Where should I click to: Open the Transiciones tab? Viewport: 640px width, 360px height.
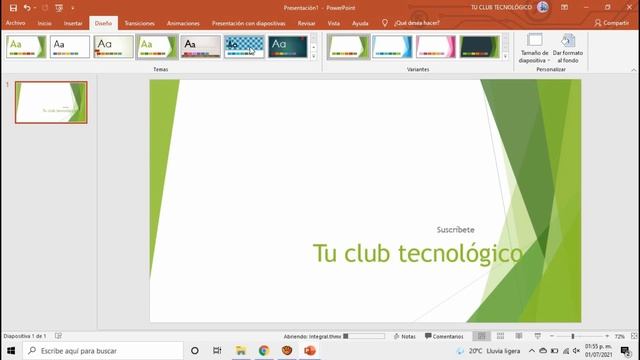click(x=140, y=23)
